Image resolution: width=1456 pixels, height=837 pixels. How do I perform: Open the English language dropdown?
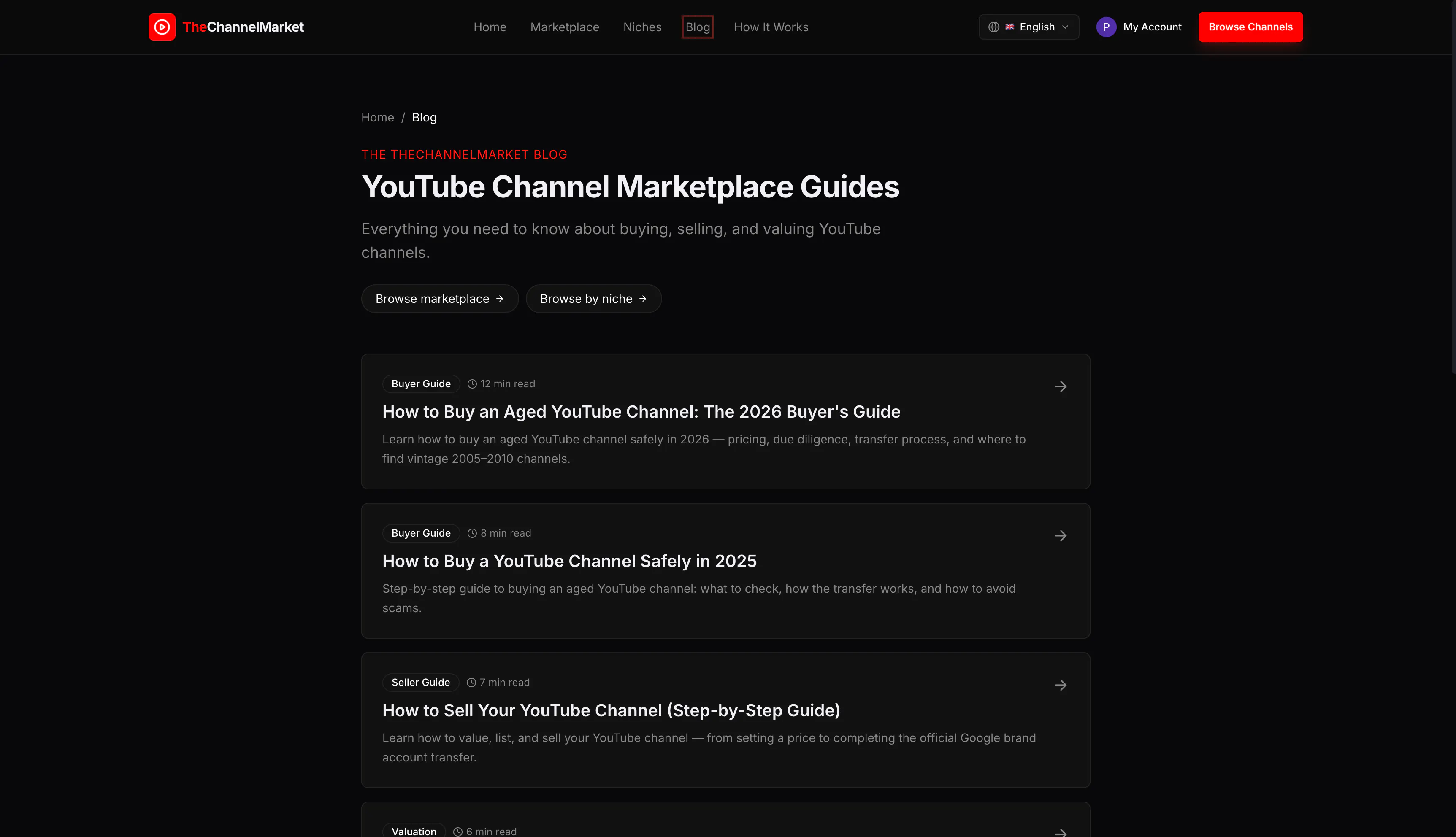coord(1029,27)
